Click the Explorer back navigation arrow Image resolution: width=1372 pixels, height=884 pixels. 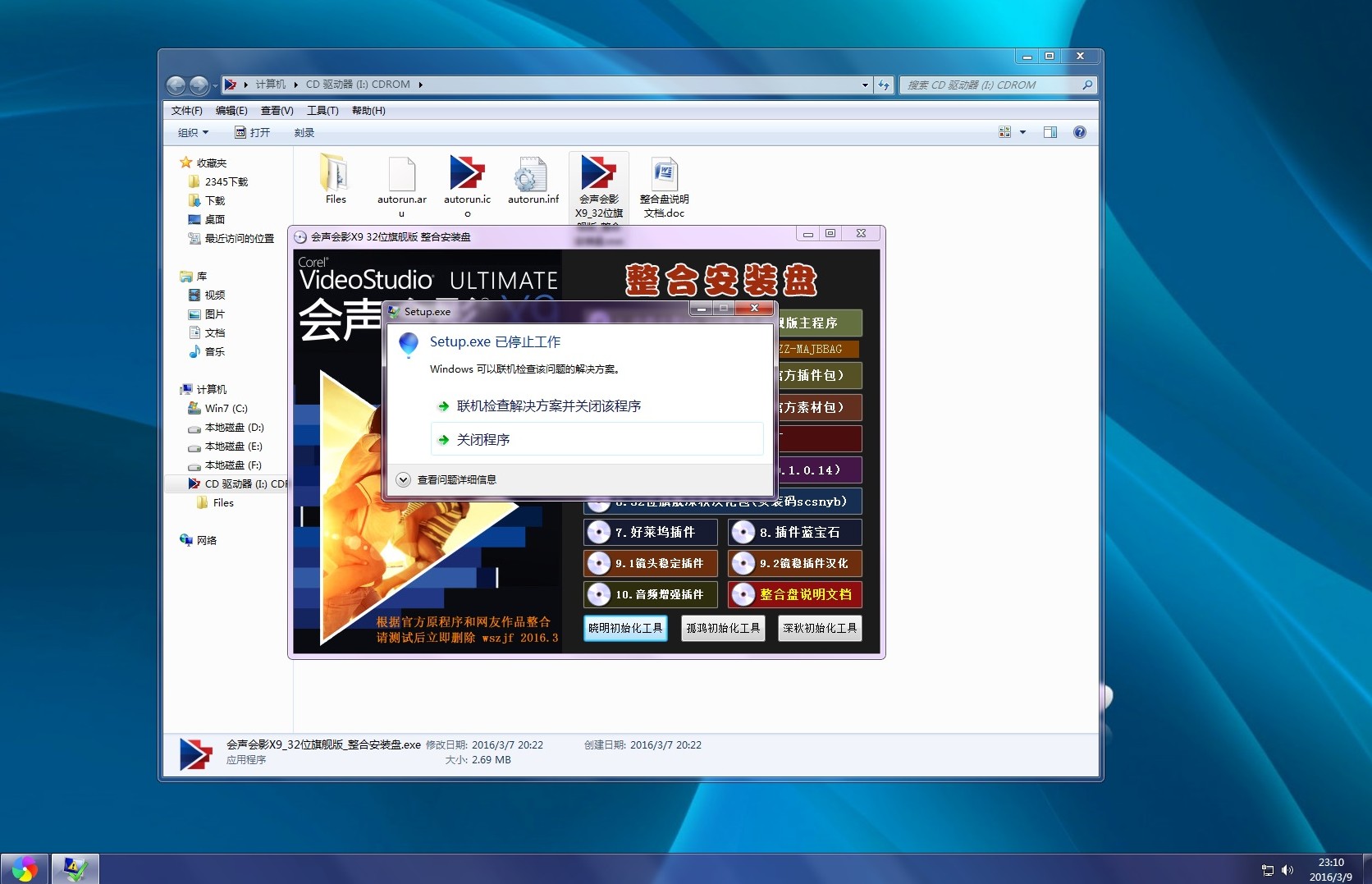[x=176, y=85]
